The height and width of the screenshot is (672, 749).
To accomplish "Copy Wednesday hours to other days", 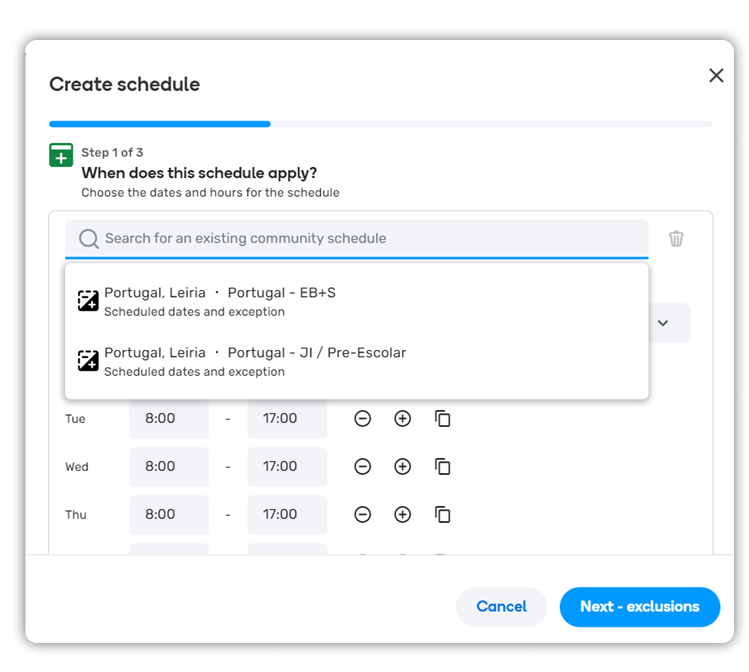I will click(443, 467).
